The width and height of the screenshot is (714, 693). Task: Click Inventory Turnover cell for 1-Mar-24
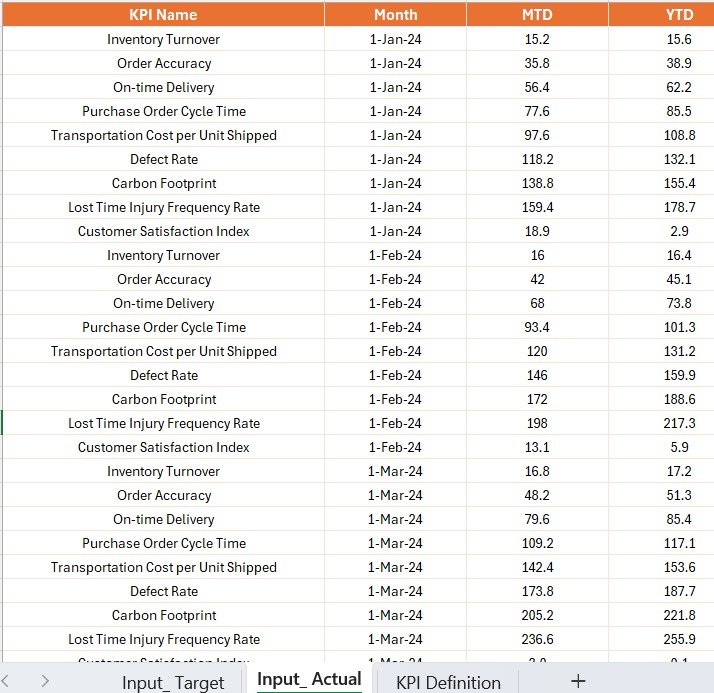click(163, 471)
